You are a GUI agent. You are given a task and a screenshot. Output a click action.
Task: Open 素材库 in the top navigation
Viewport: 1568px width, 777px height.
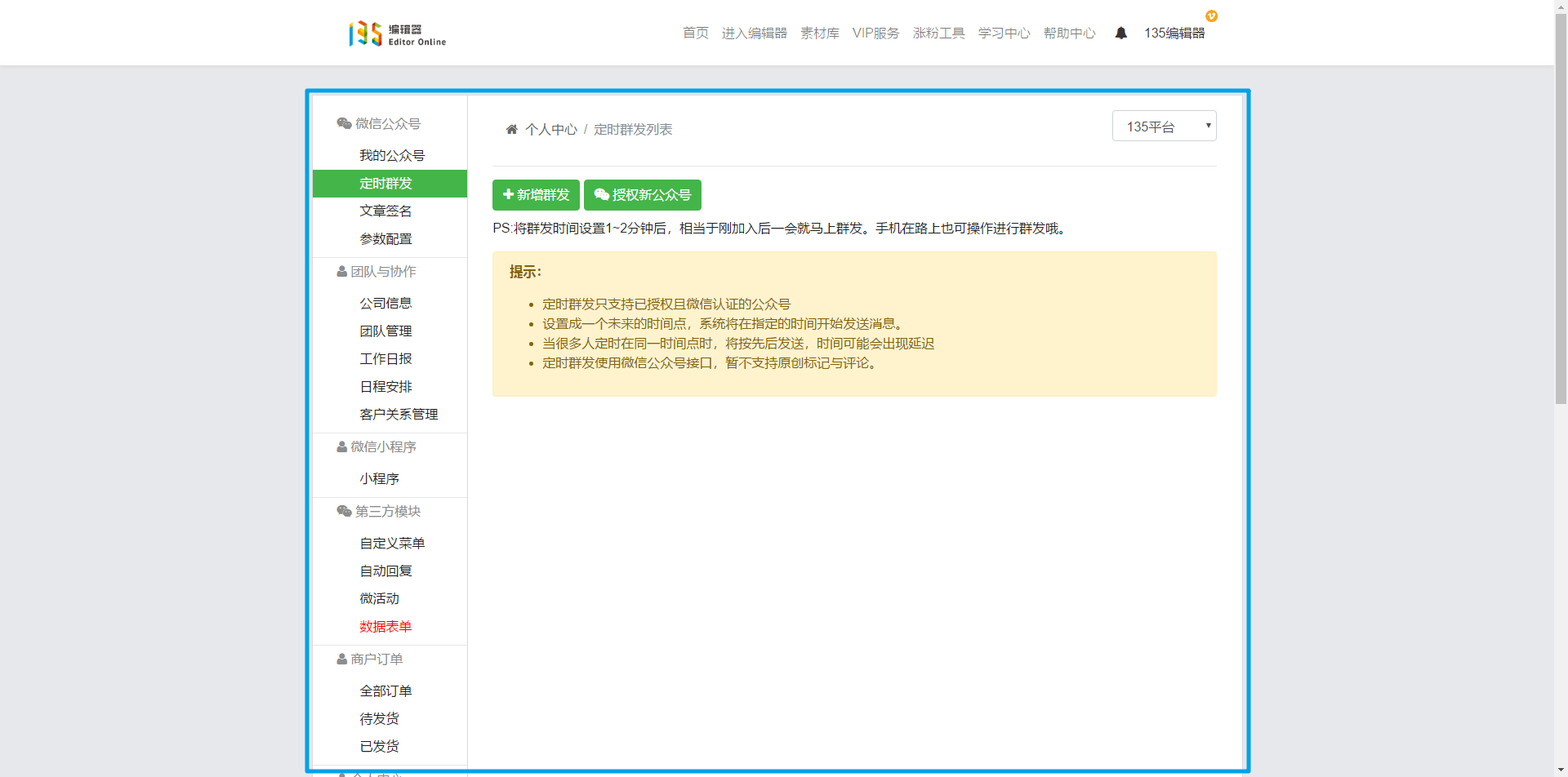coord(819,33)
